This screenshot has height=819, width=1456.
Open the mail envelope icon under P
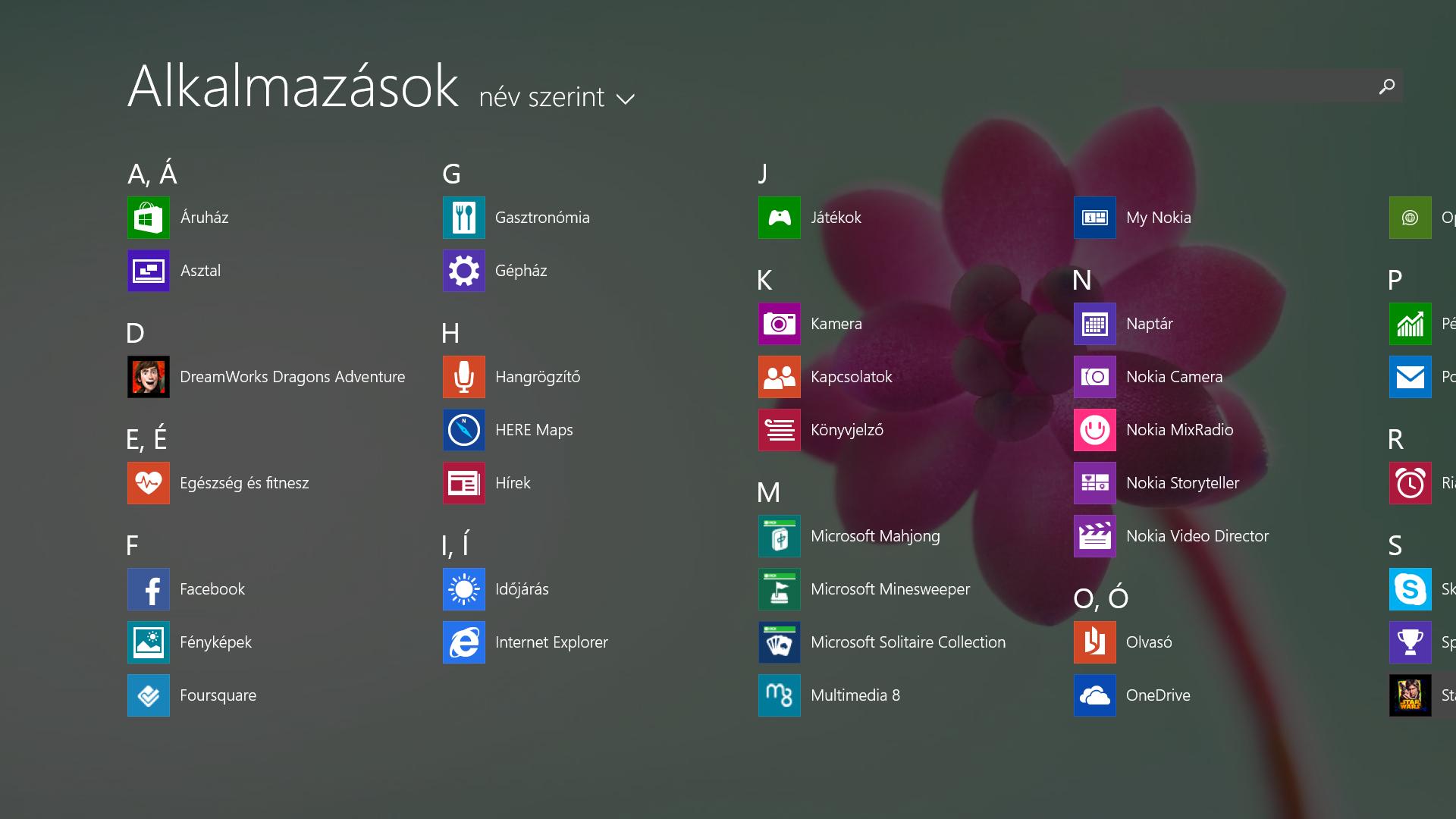[x=1410, y=377]
